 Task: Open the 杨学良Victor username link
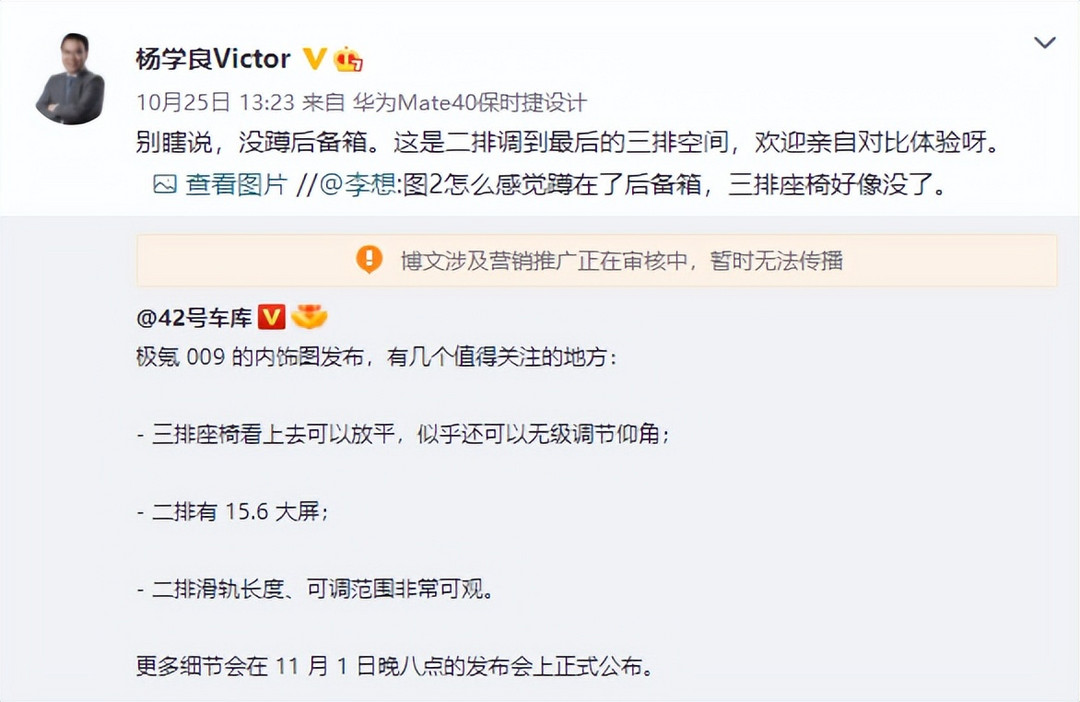(x=213, y=59)
